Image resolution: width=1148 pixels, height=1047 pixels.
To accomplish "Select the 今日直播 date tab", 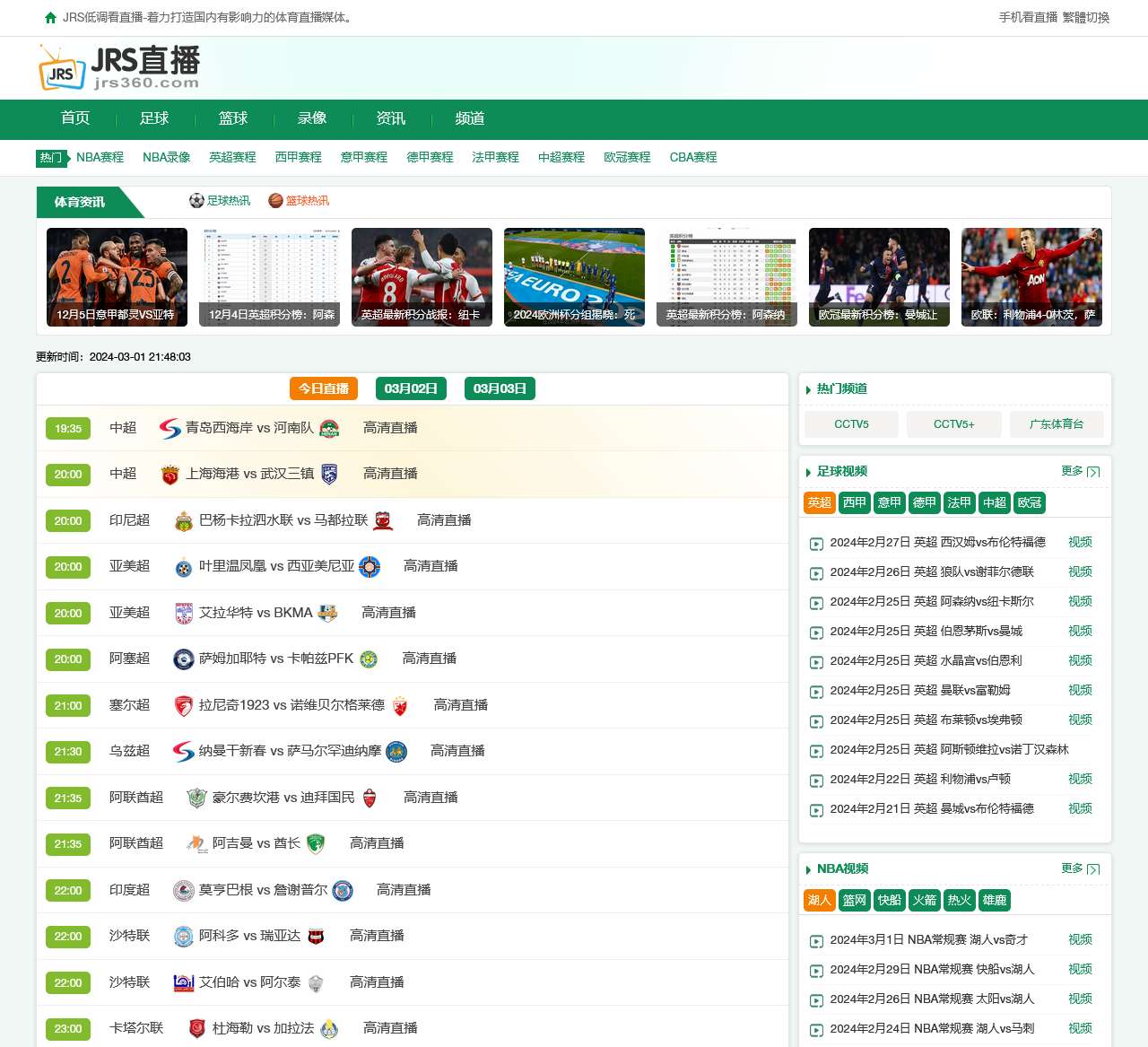I will click(x=324, y=388).
